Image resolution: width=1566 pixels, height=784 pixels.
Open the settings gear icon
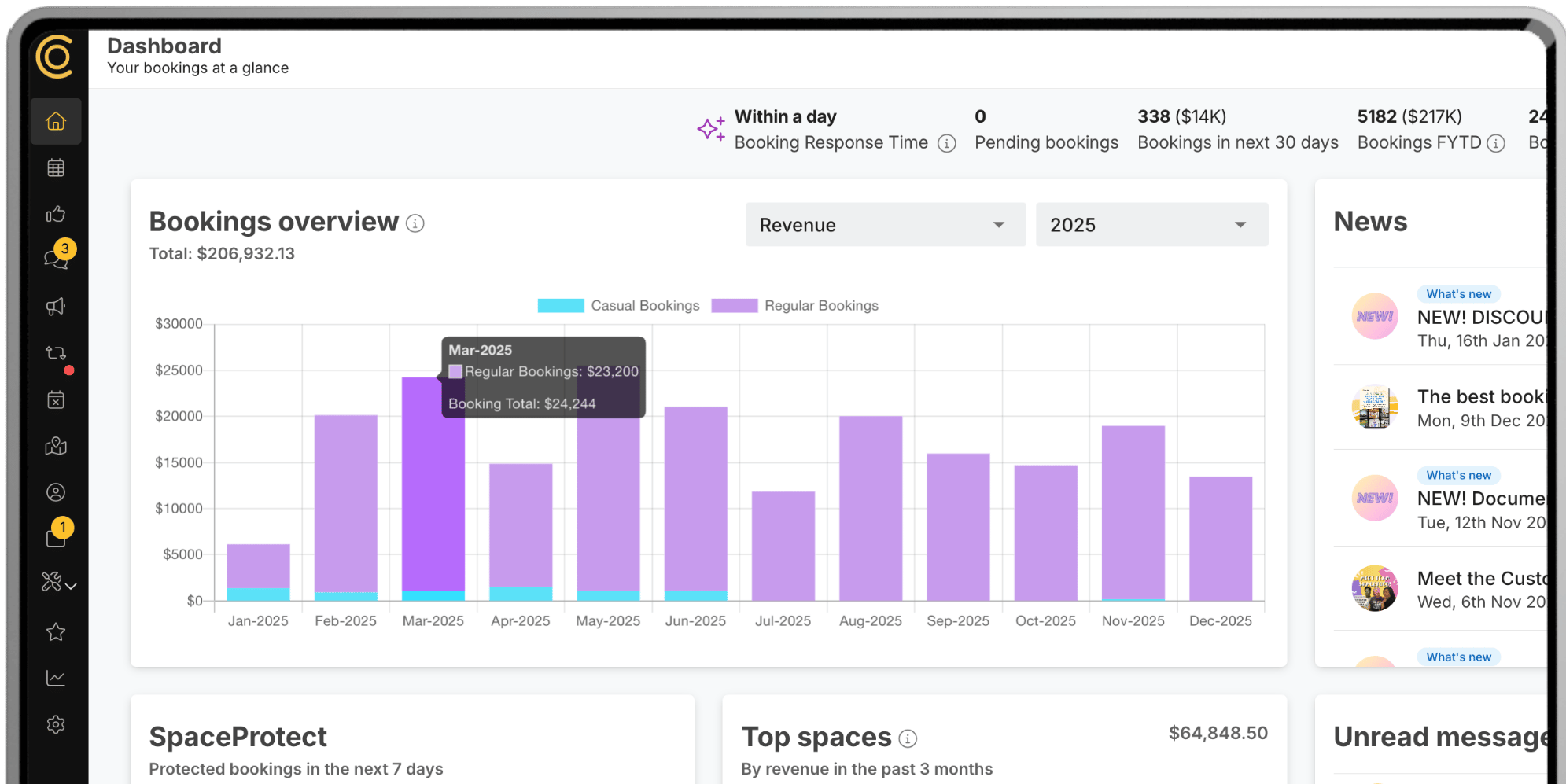point(55,723)
